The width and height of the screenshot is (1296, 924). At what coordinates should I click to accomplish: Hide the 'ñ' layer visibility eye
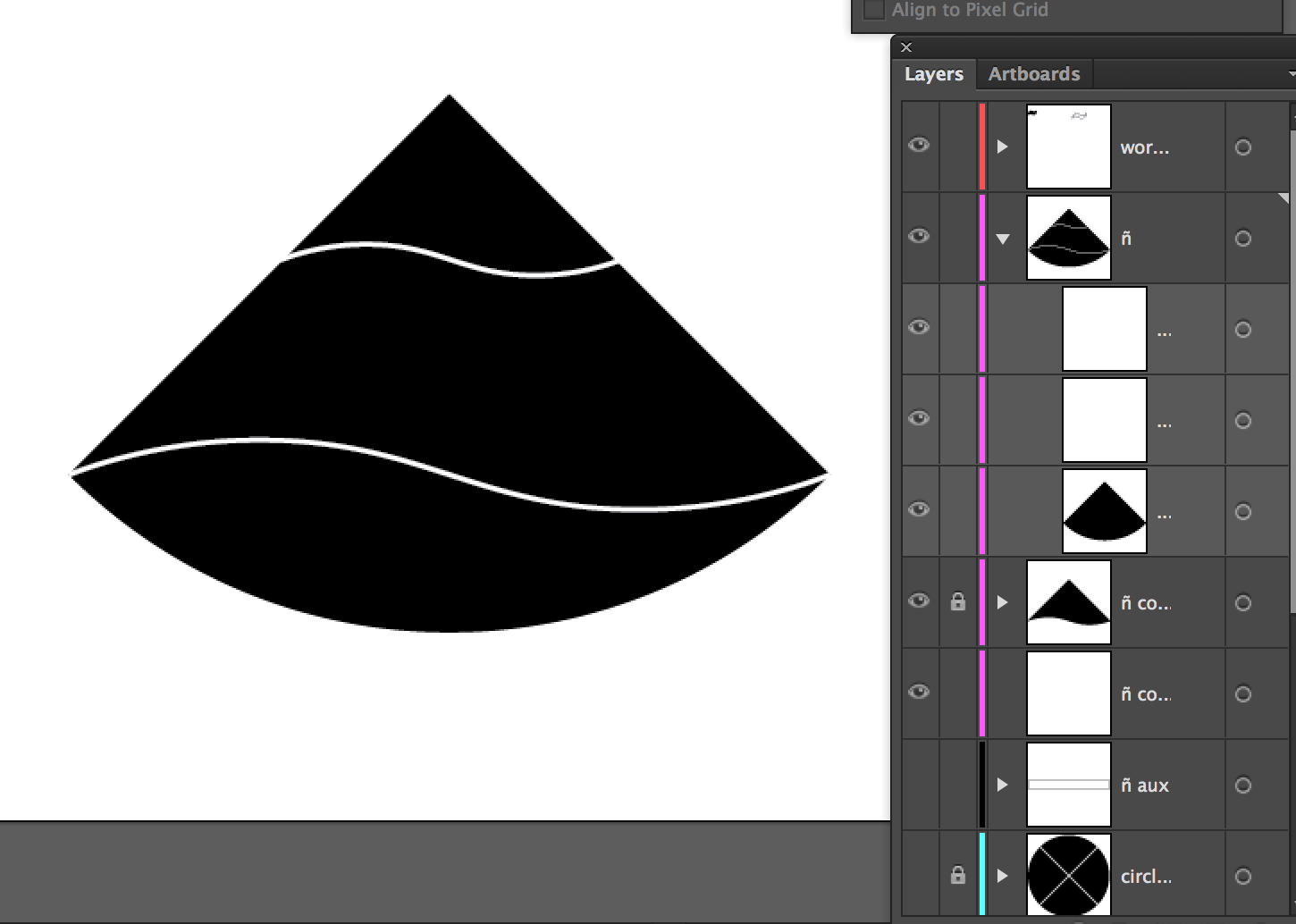[919, 237]
